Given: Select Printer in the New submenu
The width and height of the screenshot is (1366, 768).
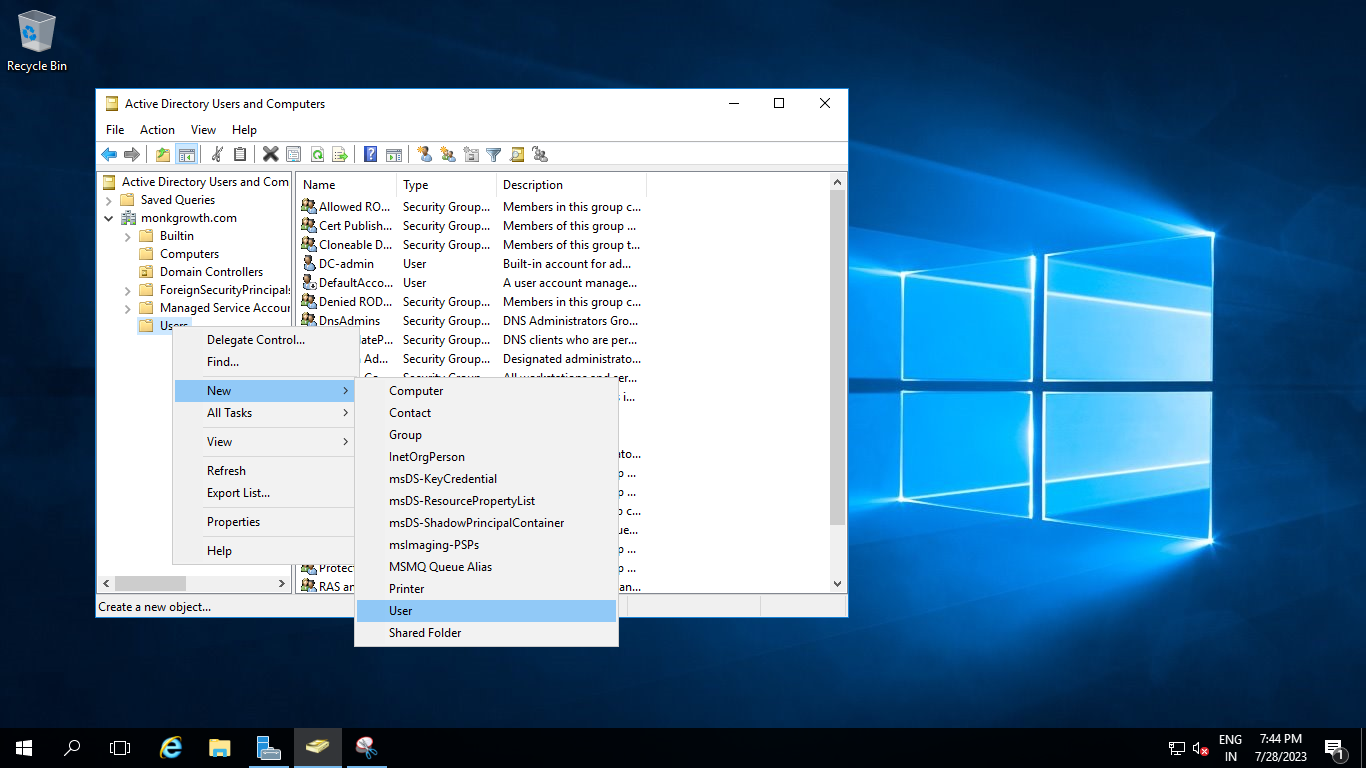Looking at the screenshot, I should click(x=486, y=589).
